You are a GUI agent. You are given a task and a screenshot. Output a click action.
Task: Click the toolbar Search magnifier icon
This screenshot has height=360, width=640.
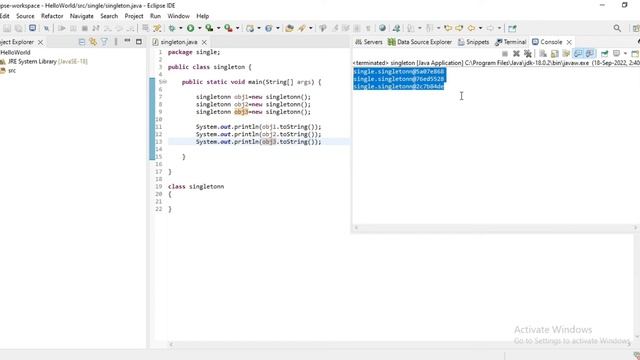click(x=617, y=28)
